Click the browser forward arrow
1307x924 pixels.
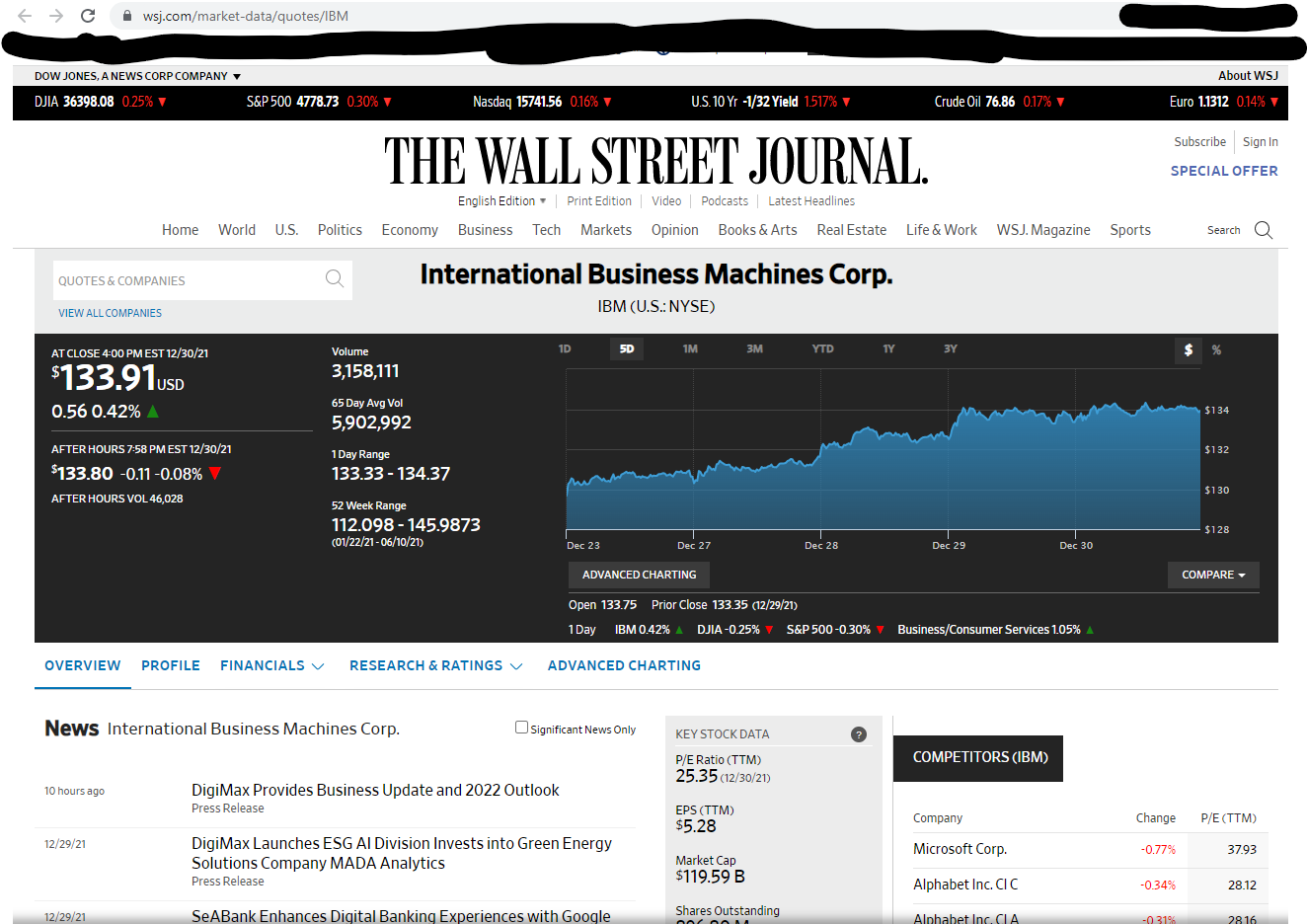tap(56, 16)
